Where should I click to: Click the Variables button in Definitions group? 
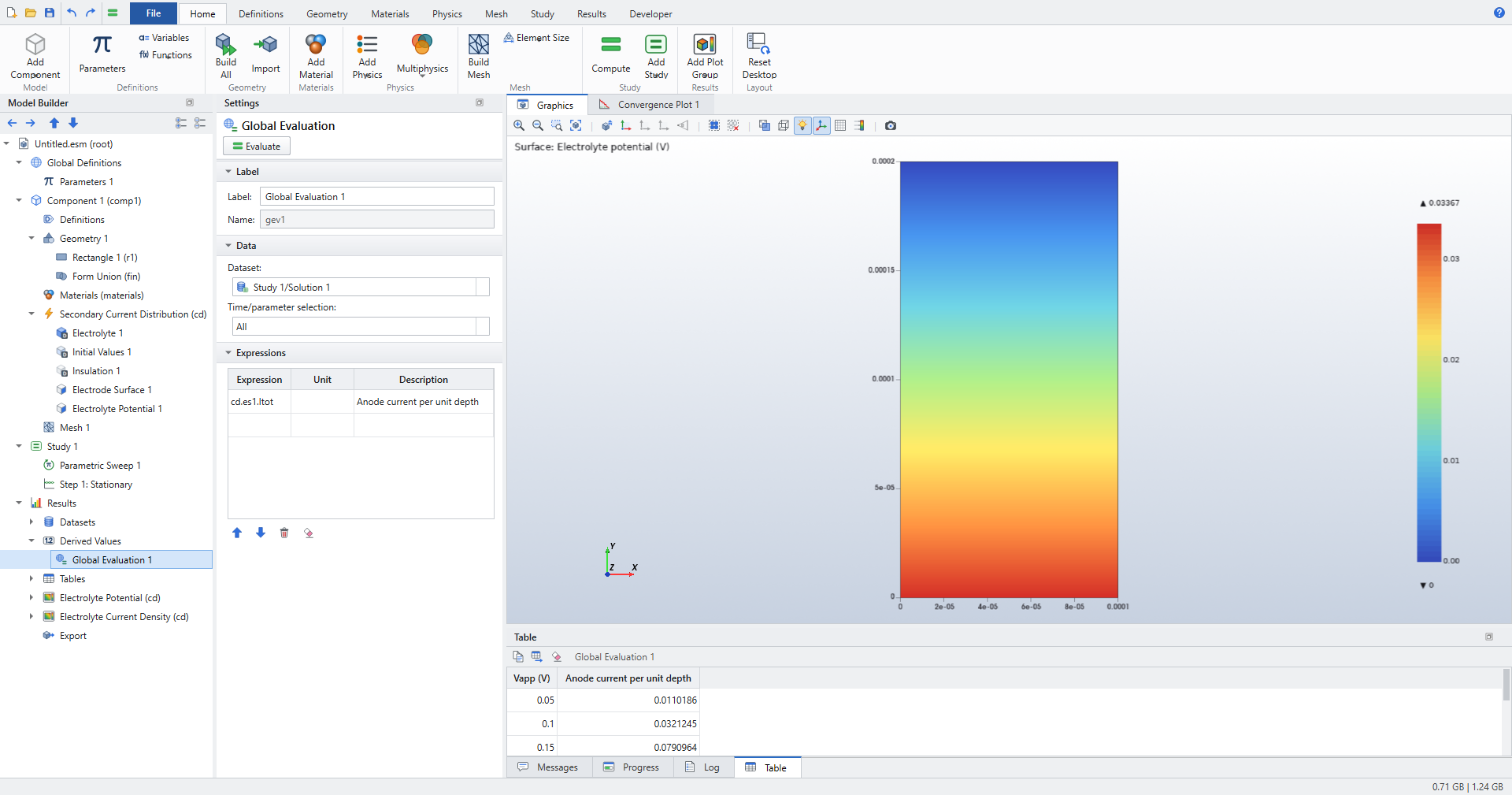pos(164,38)
